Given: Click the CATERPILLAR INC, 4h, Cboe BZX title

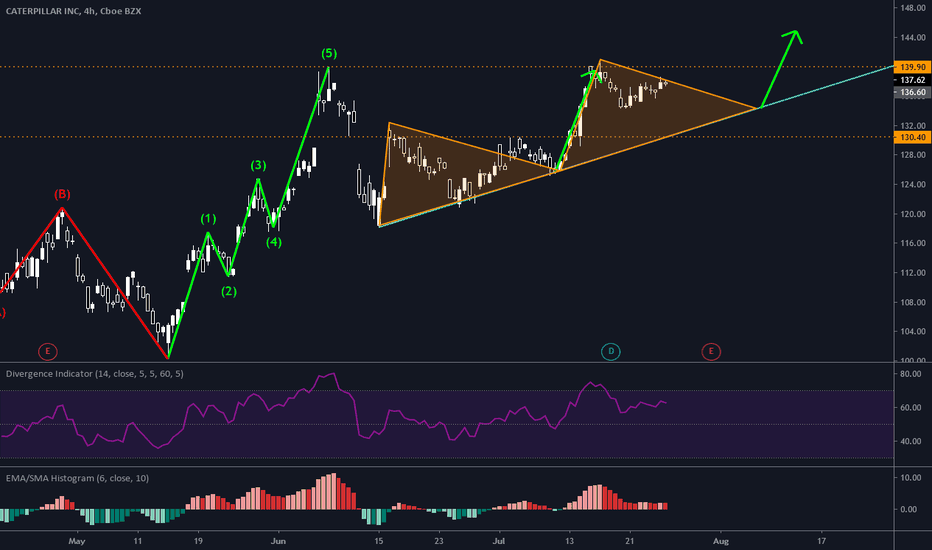Looking at the screenshot, I should (x=73, y=11).
